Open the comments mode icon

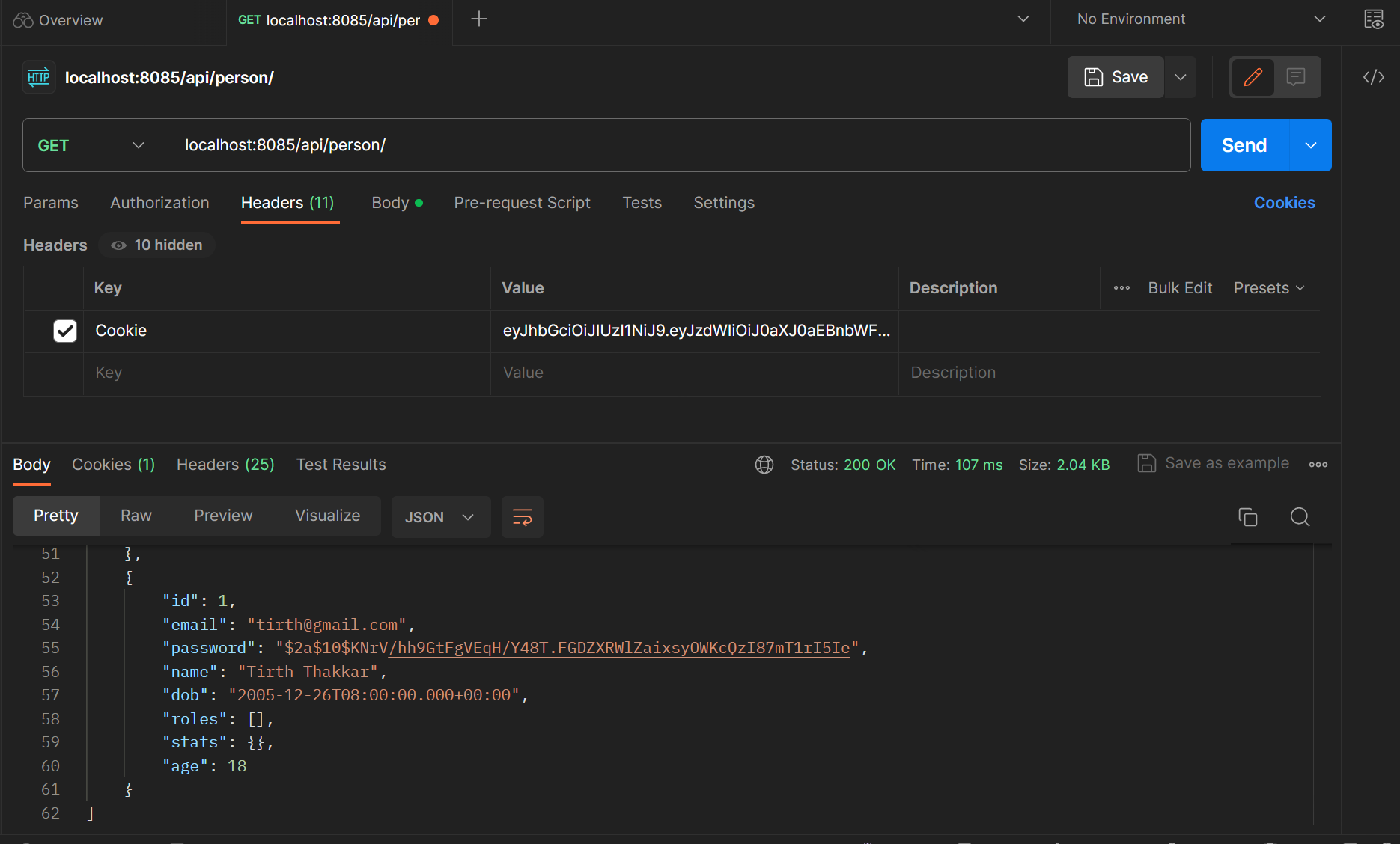[x=1296, y=77]
